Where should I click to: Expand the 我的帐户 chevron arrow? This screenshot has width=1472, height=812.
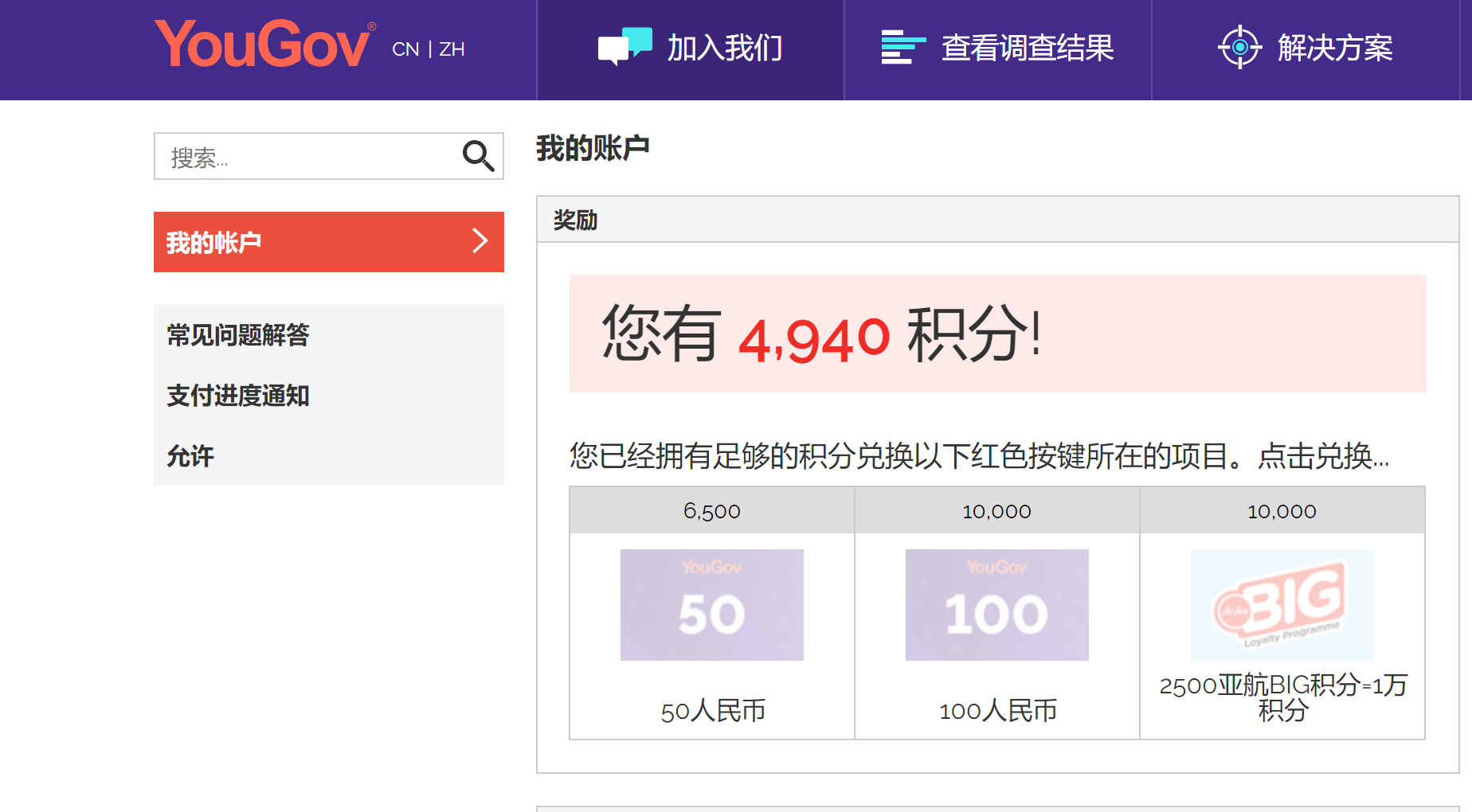[480, 241]
